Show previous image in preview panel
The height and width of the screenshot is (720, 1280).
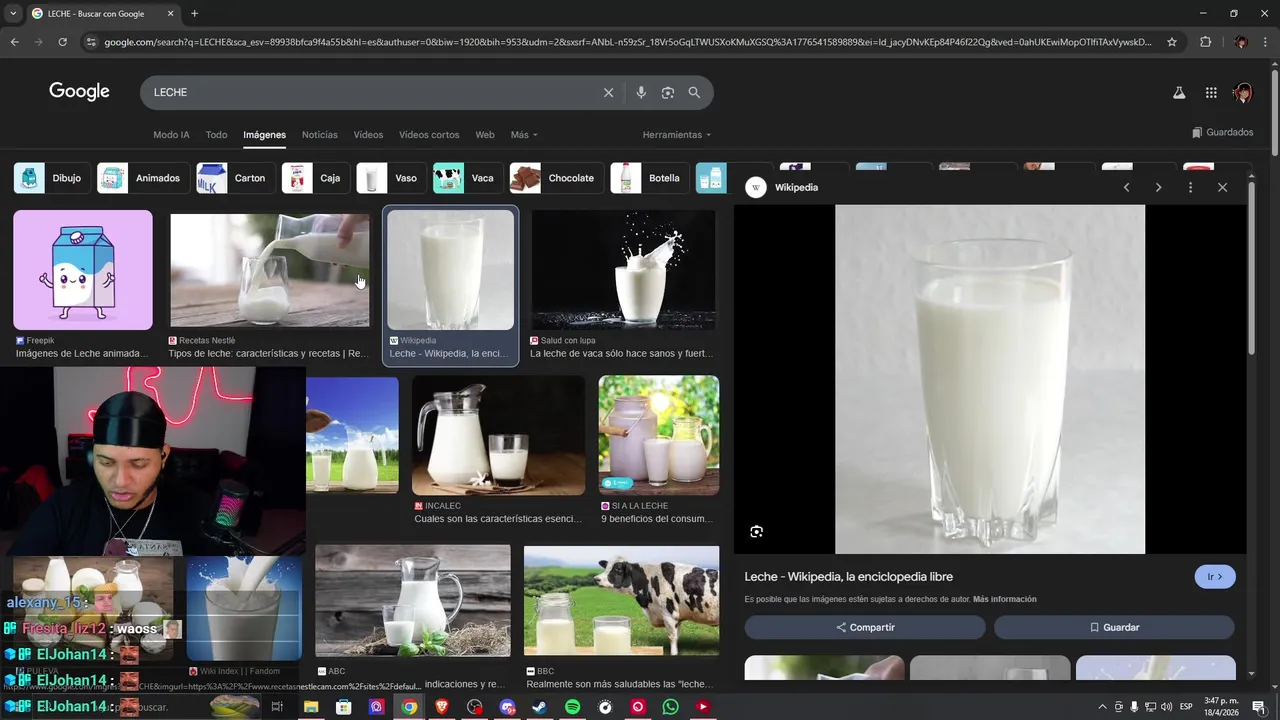(1126, 187)
